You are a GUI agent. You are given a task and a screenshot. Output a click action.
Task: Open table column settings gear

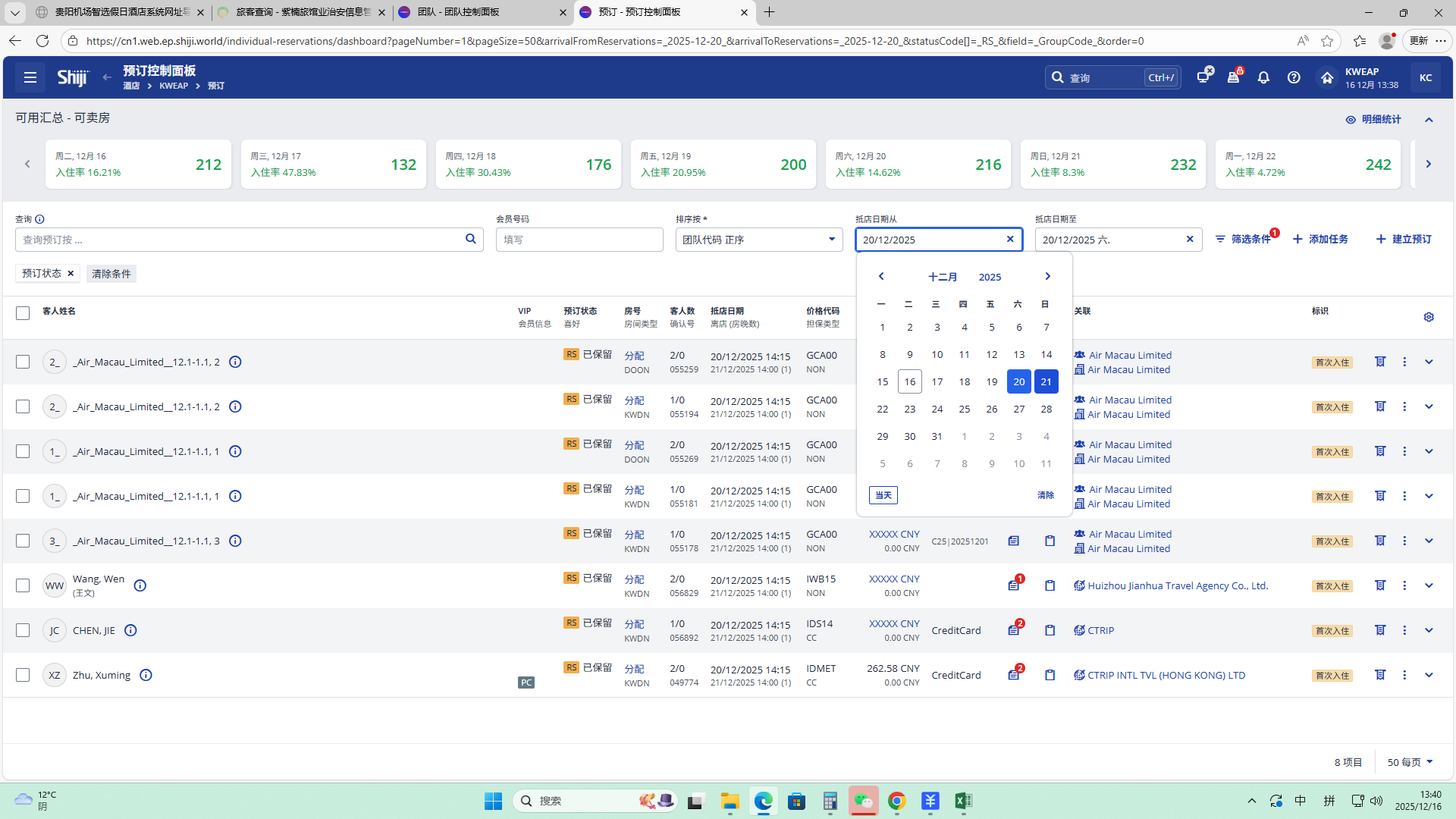coord(1429,317)
